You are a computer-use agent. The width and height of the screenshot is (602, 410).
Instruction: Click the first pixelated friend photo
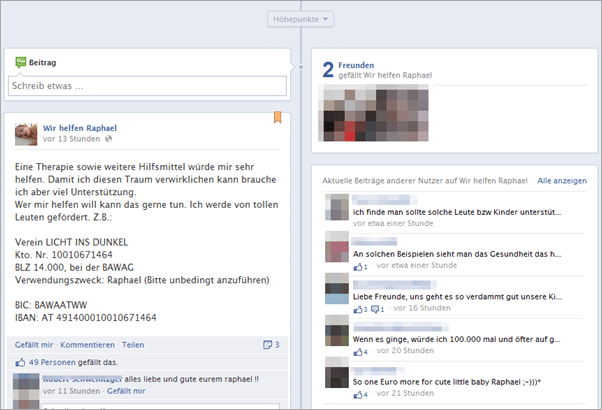coord(349,115)
